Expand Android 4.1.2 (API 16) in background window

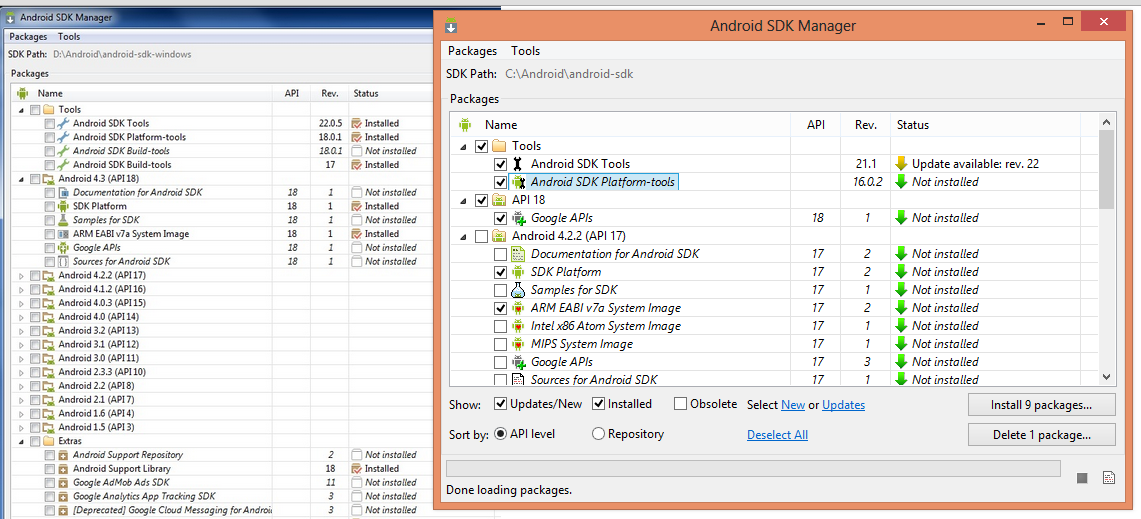[x=21, y=289]
